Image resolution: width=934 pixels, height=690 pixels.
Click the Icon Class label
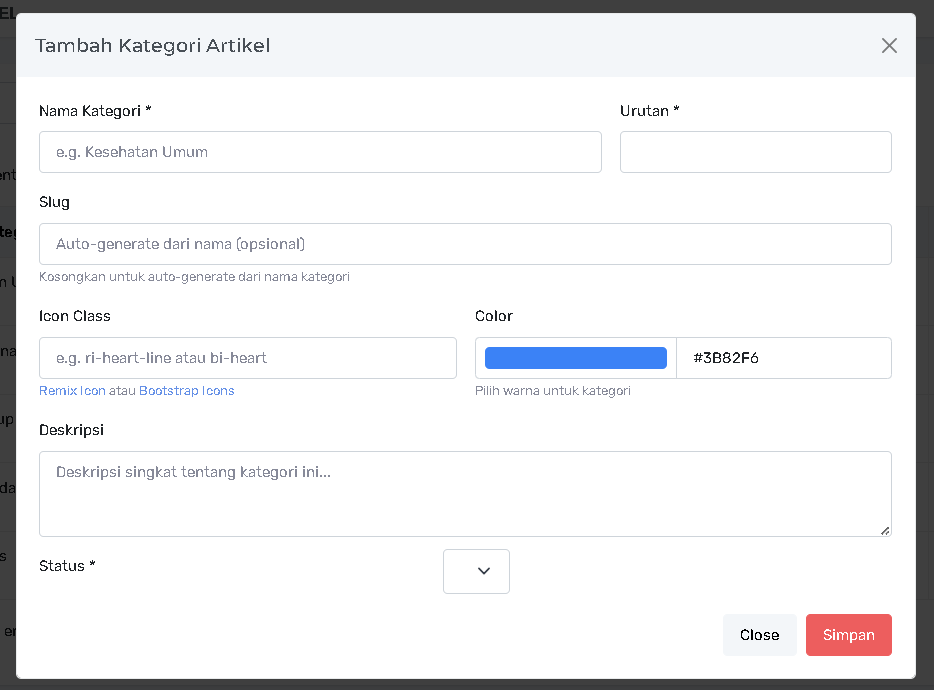[75, 316]
